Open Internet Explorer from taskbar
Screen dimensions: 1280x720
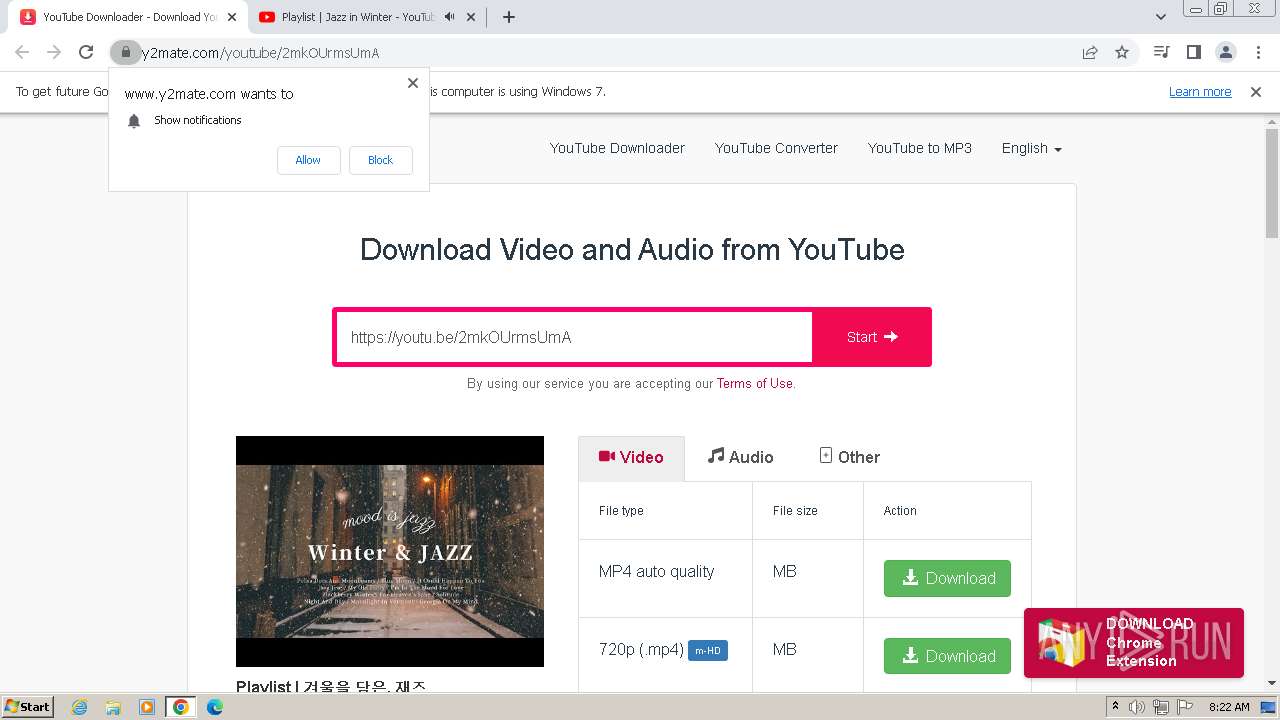click(x=80, y=707)
